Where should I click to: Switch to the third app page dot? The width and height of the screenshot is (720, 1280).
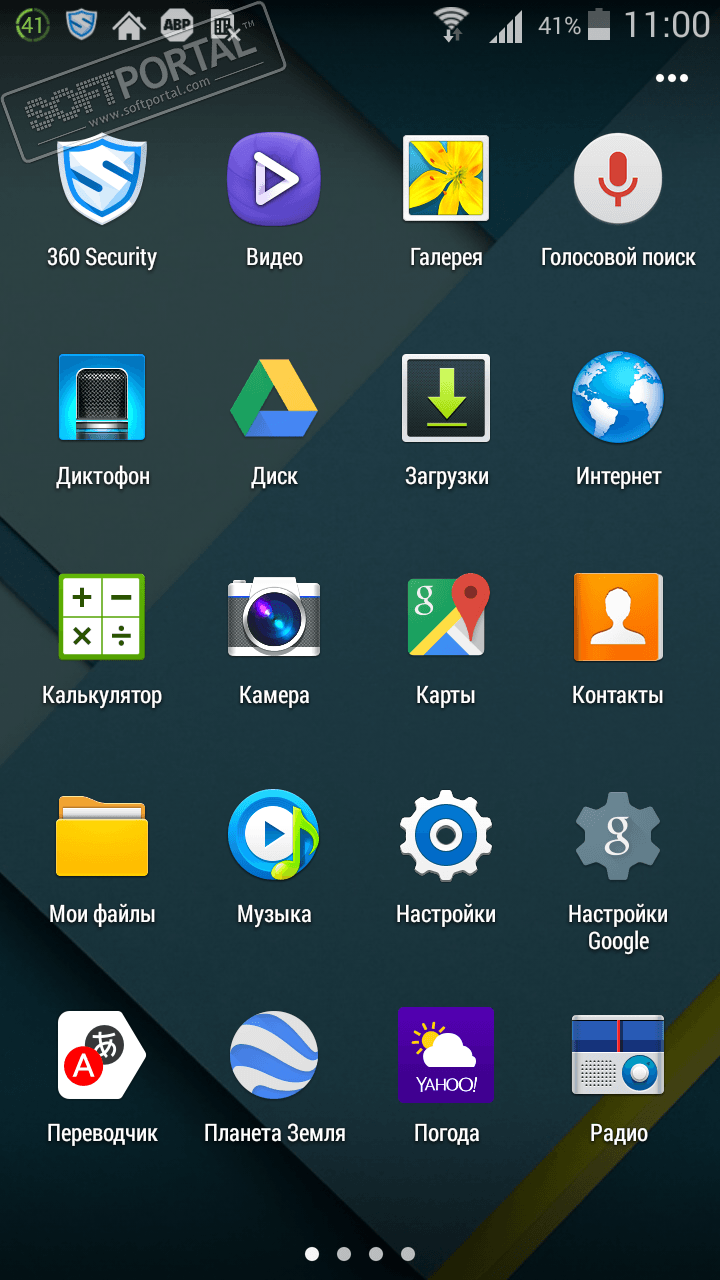pos(376,1253)
